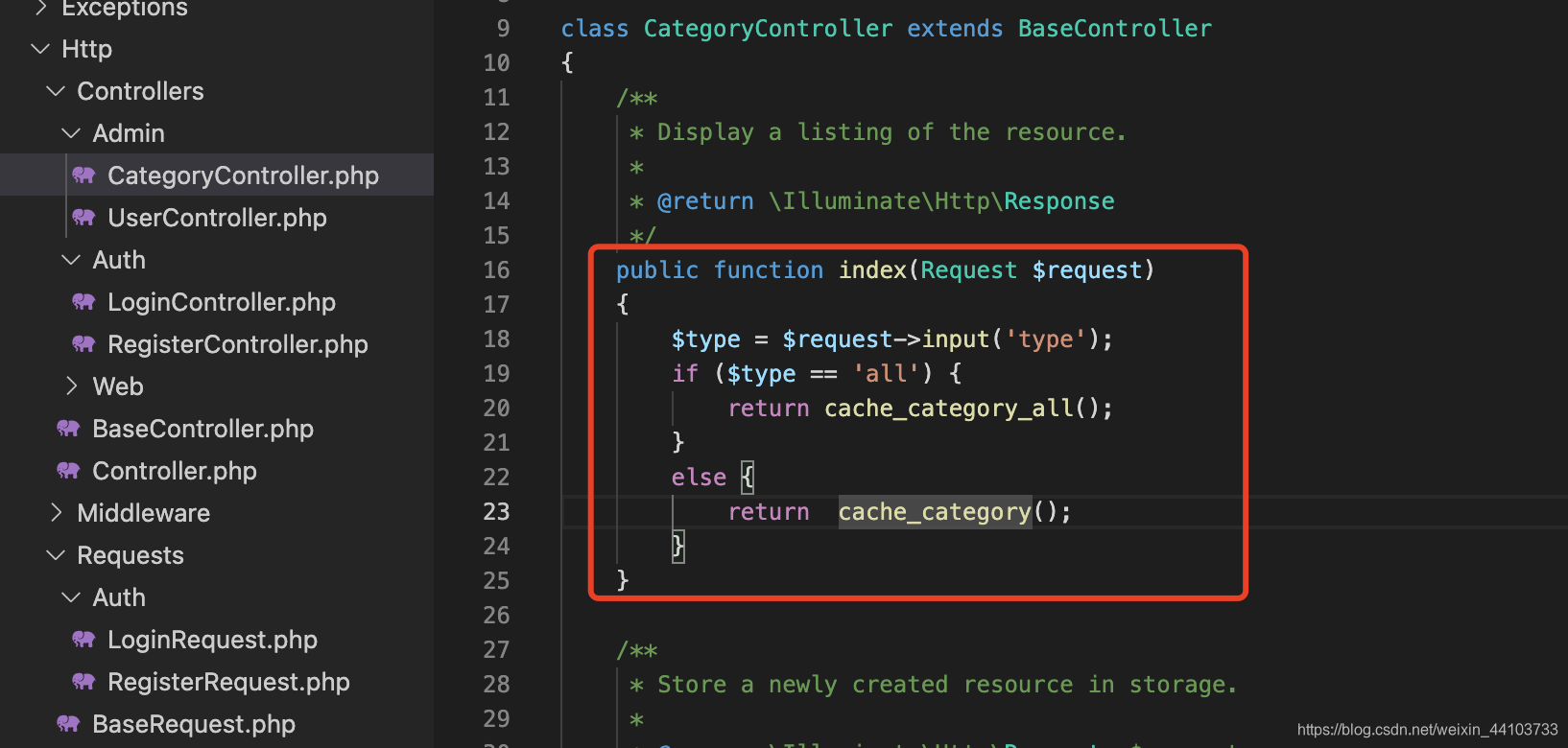The height and width of the screenshot is (748, 1568).
Task: Click the if keyword on line 19
Action: pyautogui.click(x=685, y=374)
